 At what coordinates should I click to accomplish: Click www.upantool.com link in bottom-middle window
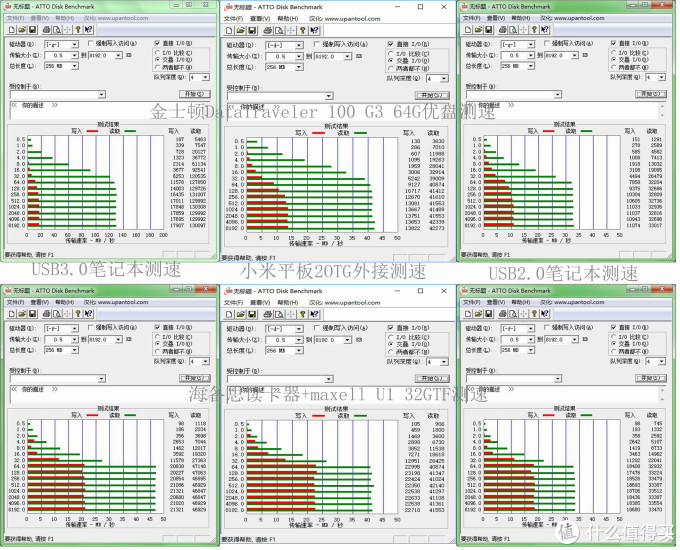[x=352, y=303]
